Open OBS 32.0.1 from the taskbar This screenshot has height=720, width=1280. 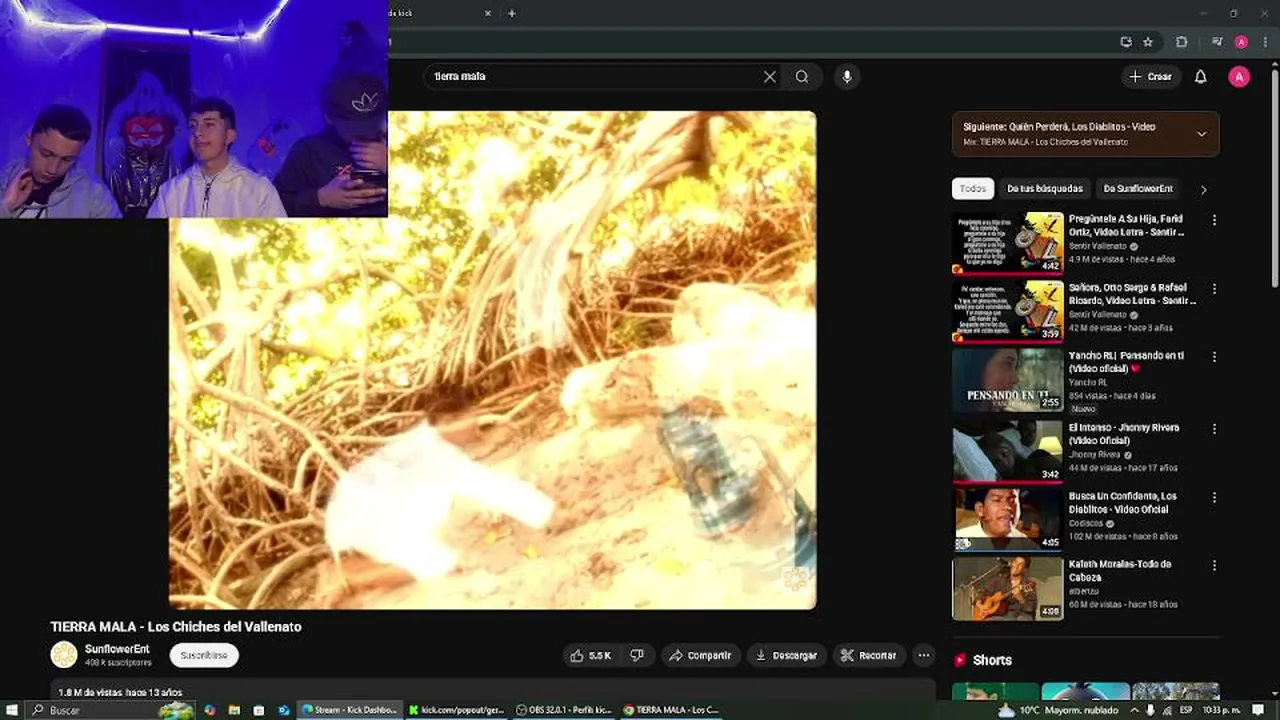click(x=564, y=710)
